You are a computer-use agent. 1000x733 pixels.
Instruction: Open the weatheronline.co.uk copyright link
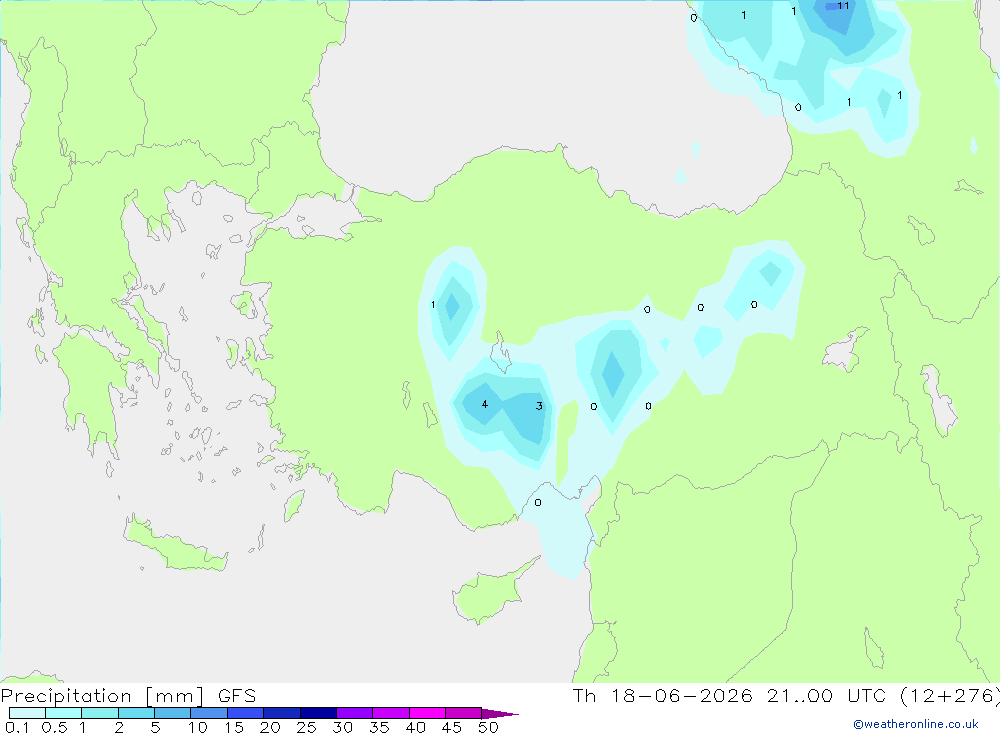916,724
